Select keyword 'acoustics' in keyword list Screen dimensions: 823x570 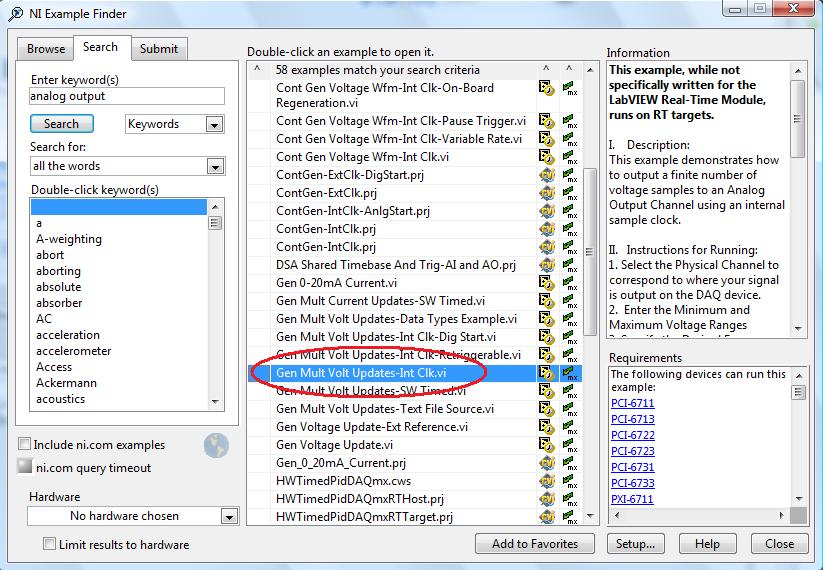[x=60, y=399]
